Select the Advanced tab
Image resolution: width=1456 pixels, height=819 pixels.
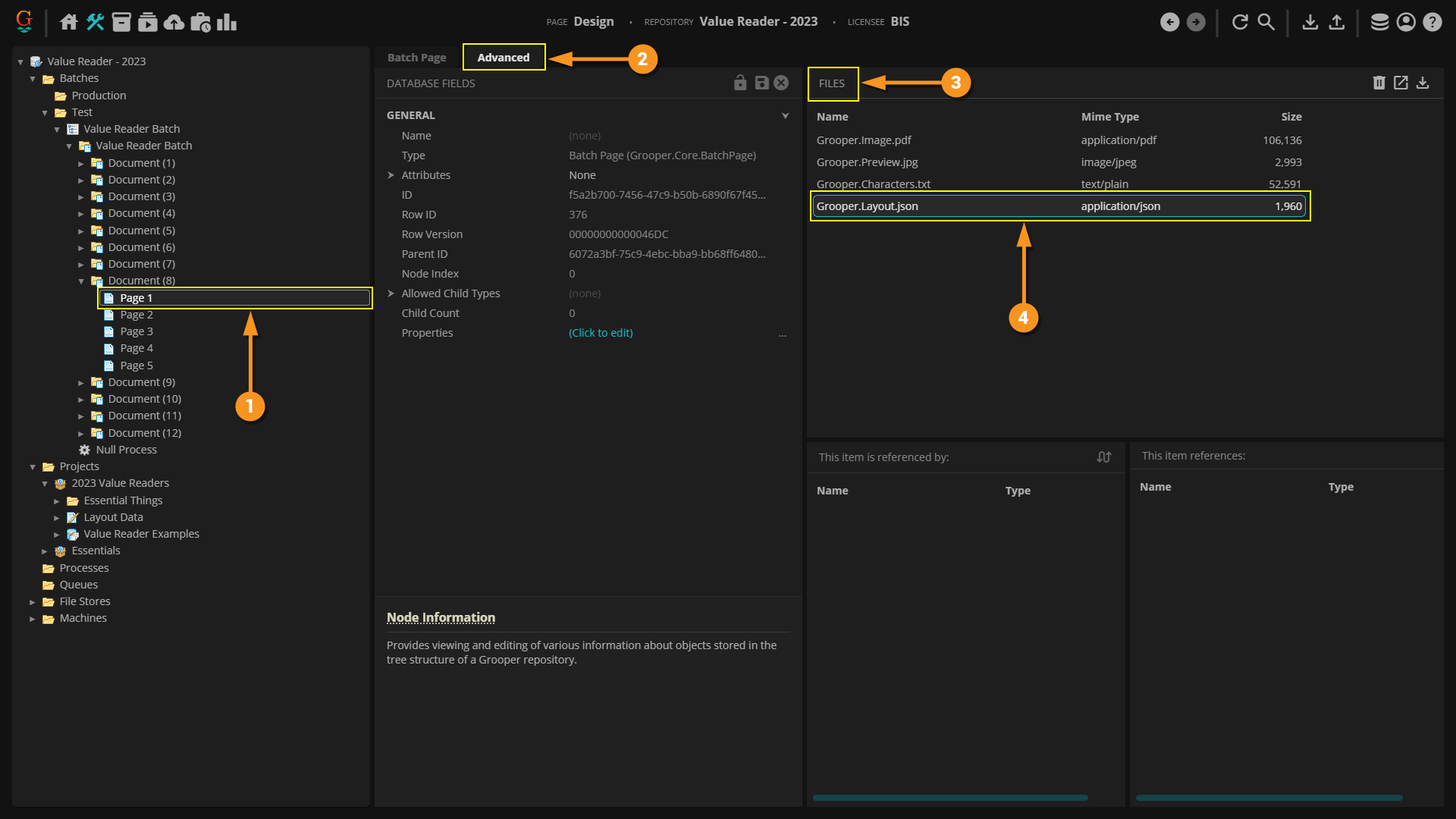503,58
